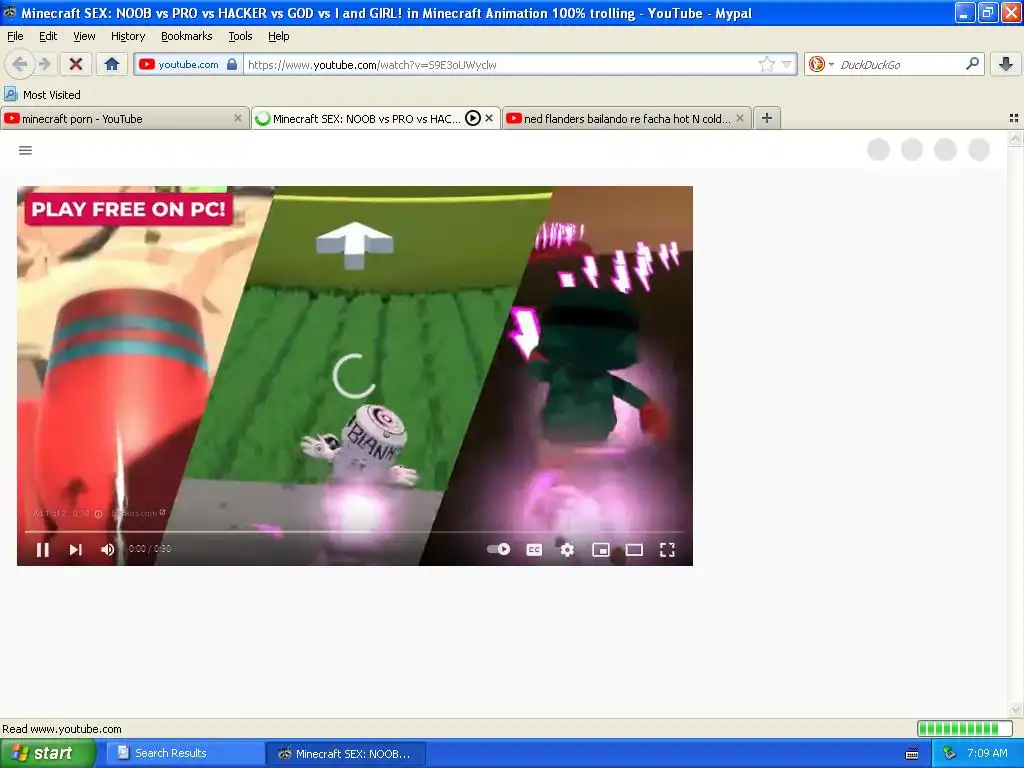Close the Minecraft SEX tab
1024x768 pixels.
click(488, 118)
